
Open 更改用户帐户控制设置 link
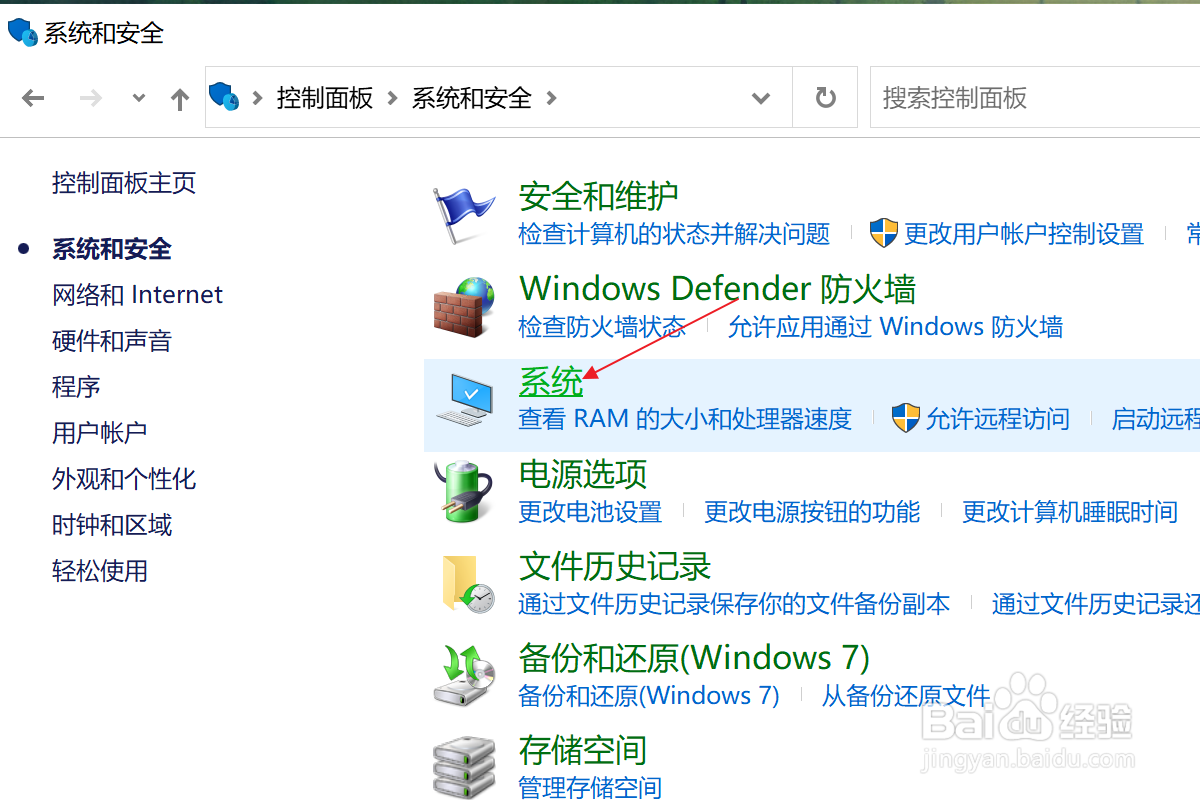(x=1024, y=234)
